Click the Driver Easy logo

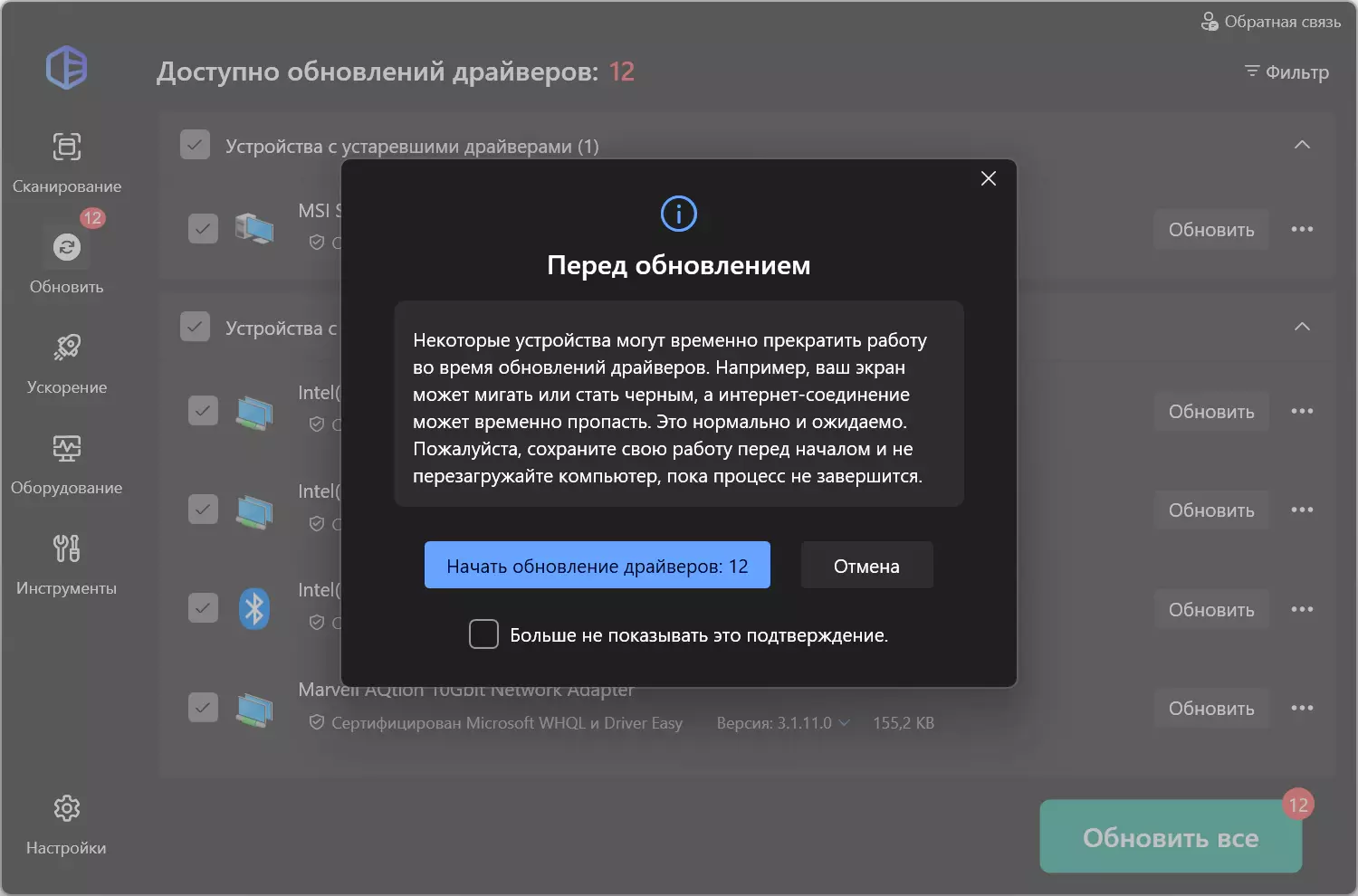pyautogui.click(x=67, y=67)
